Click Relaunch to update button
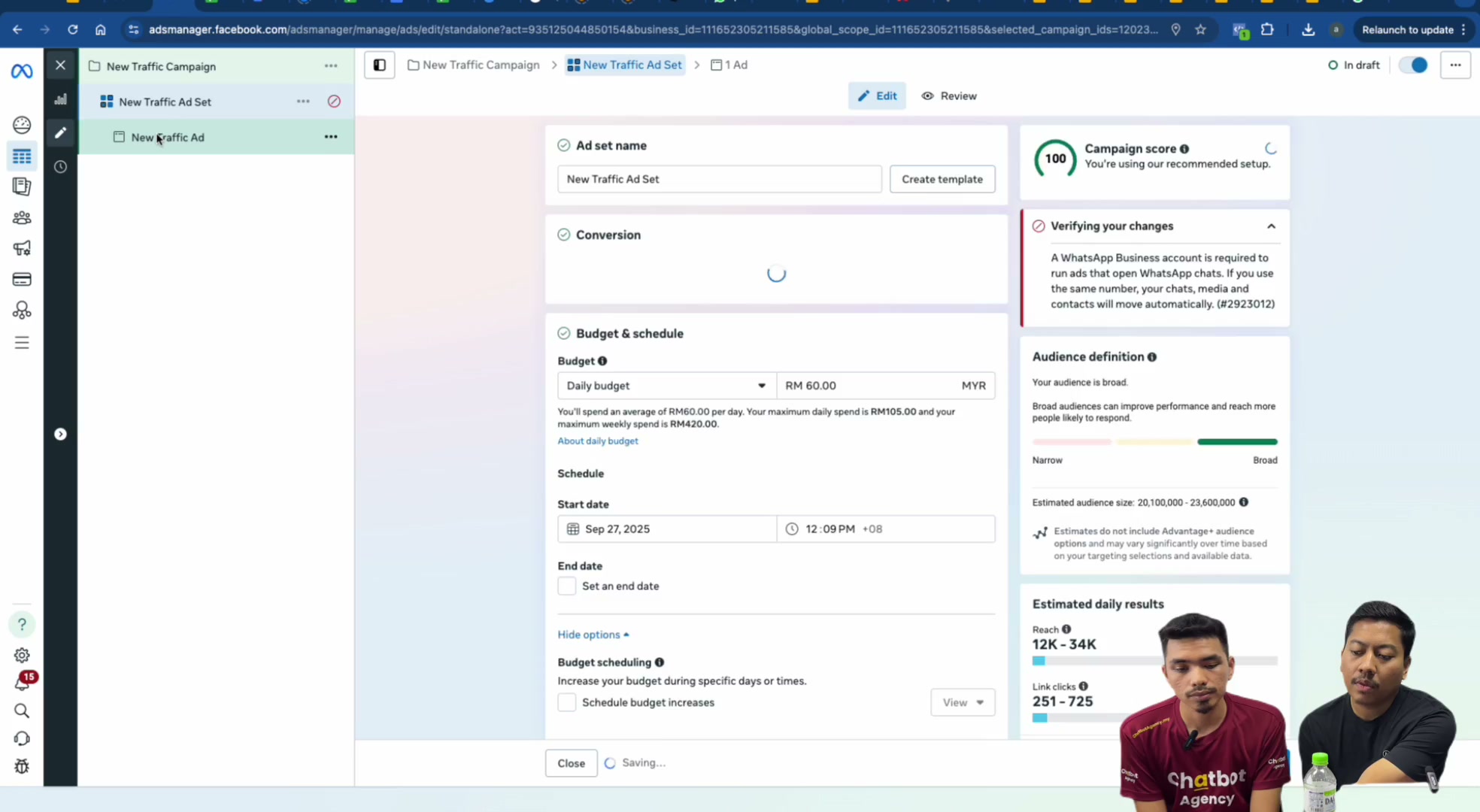This screenshot has height=812, width=1480. pos(1414,30)
